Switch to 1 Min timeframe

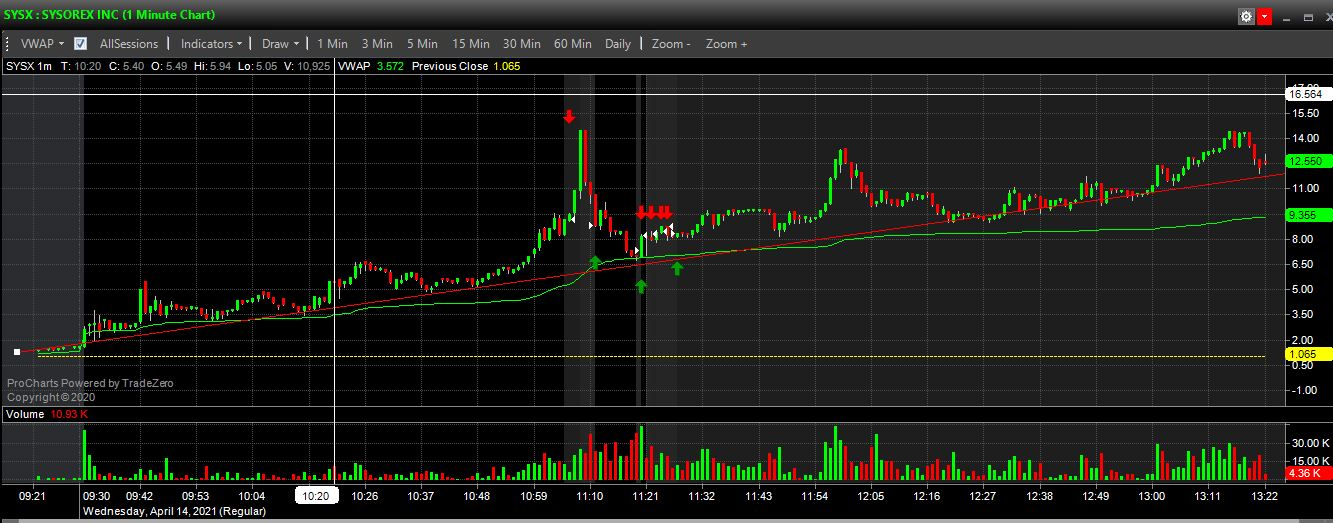point(333,44)
